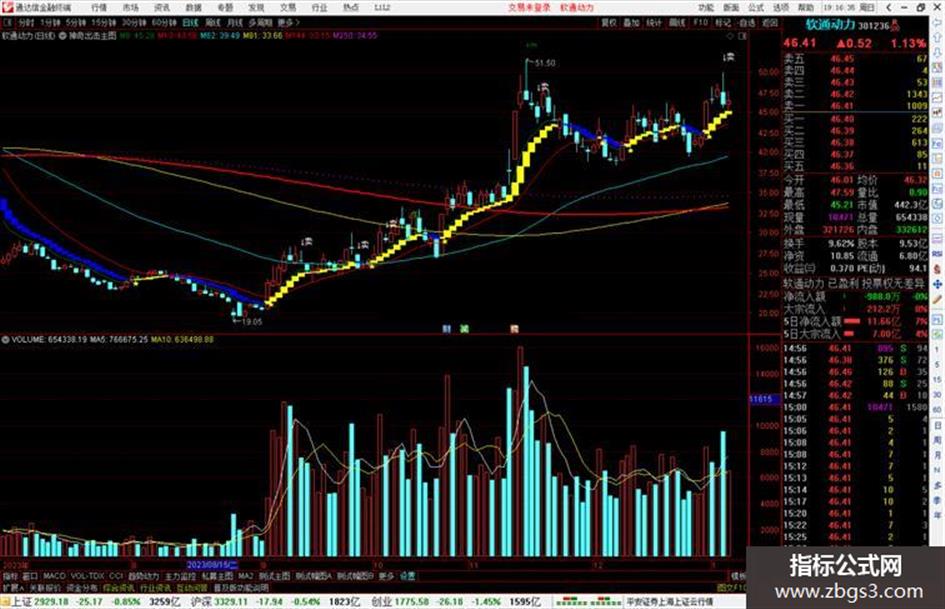Select the 周线 weekly period tab
The height and width of the screenshot is (609, 945).
(x=213, y=22)
